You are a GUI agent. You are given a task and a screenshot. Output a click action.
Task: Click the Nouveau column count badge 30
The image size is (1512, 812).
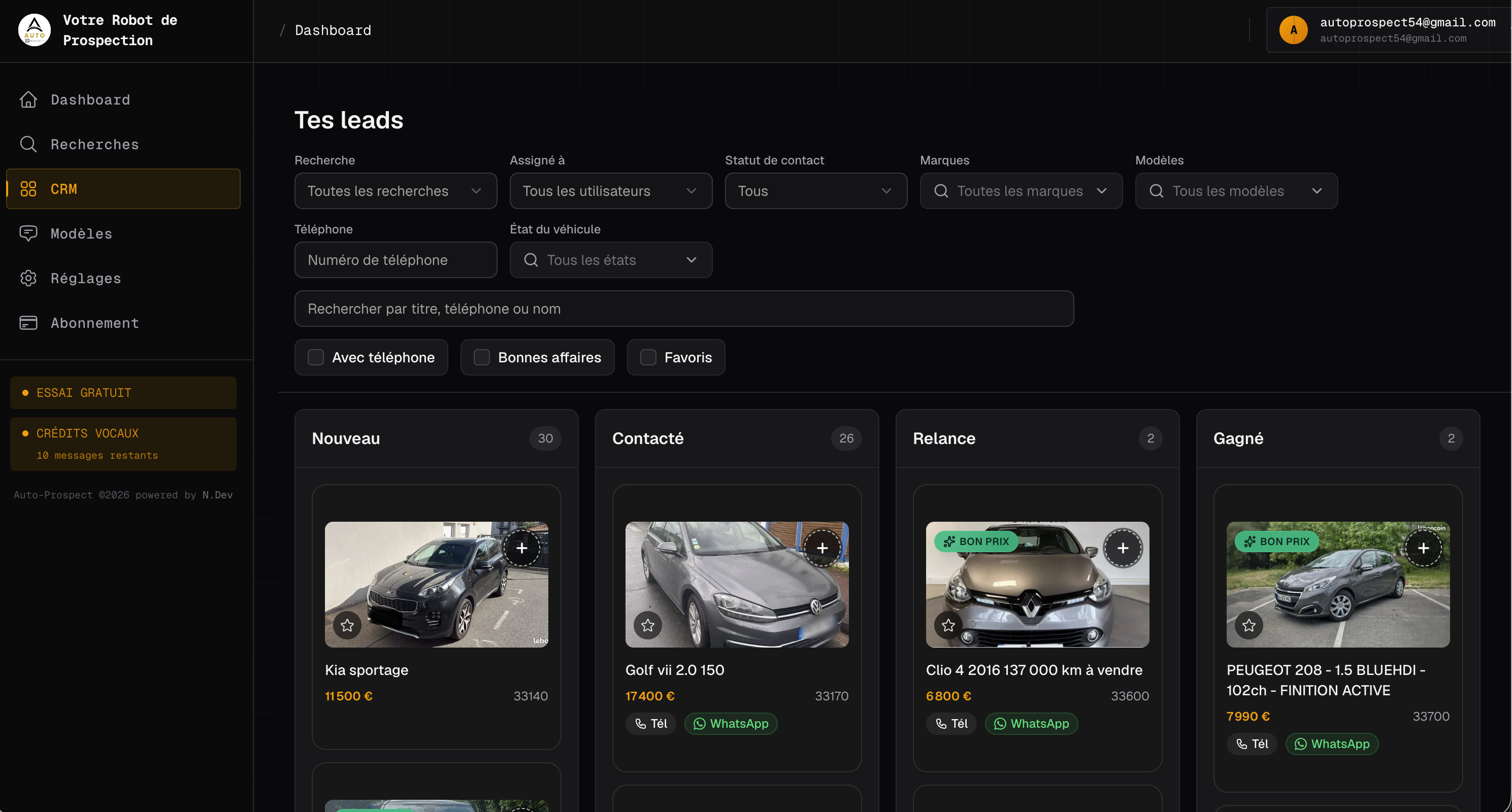pos(545,438)
